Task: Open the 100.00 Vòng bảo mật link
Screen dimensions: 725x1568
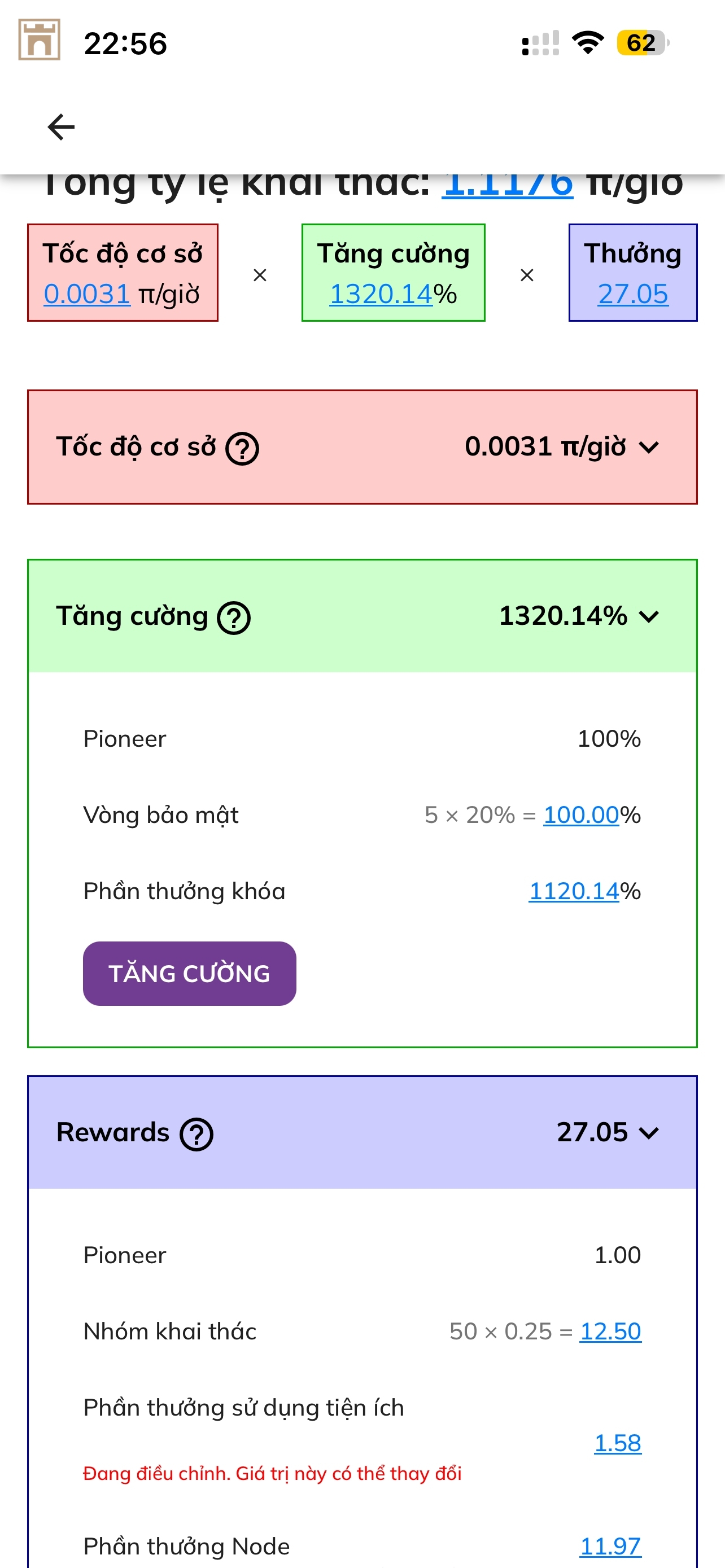Action: pyautogui.click(x=580, y=815)
